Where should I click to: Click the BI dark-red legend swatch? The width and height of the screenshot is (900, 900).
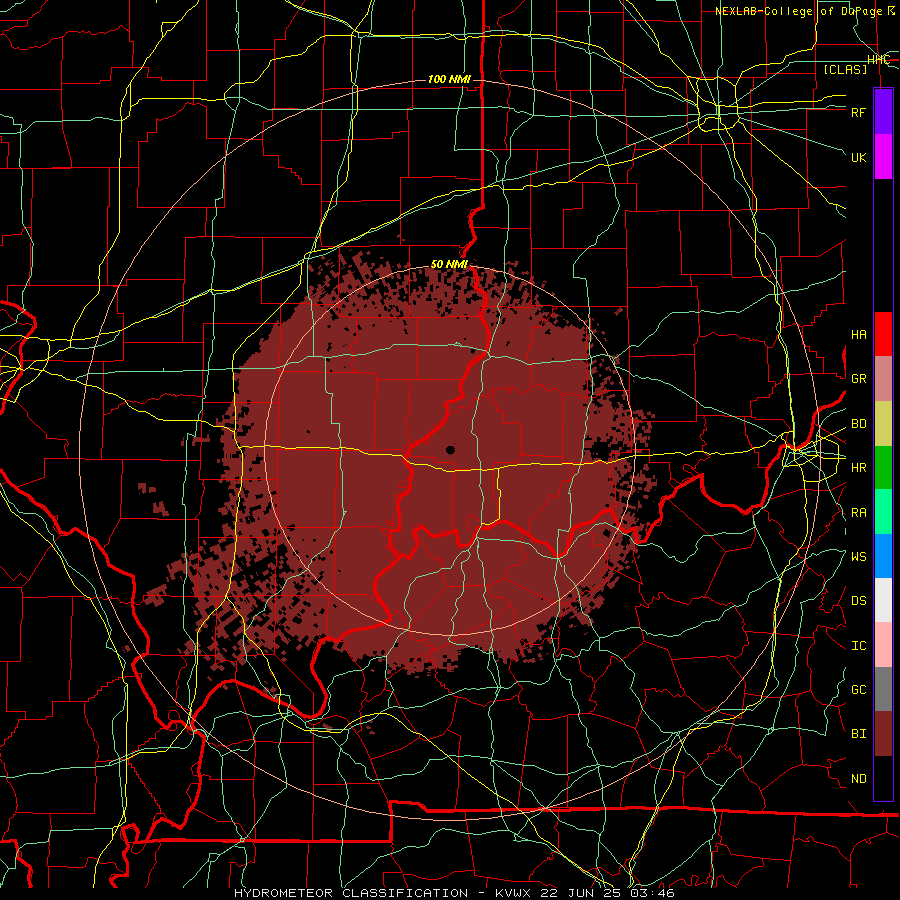click(883, 734)
